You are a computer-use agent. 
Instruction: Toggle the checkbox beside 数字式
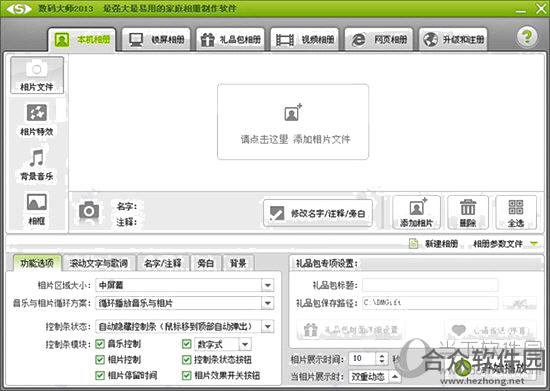click(187, 344)
